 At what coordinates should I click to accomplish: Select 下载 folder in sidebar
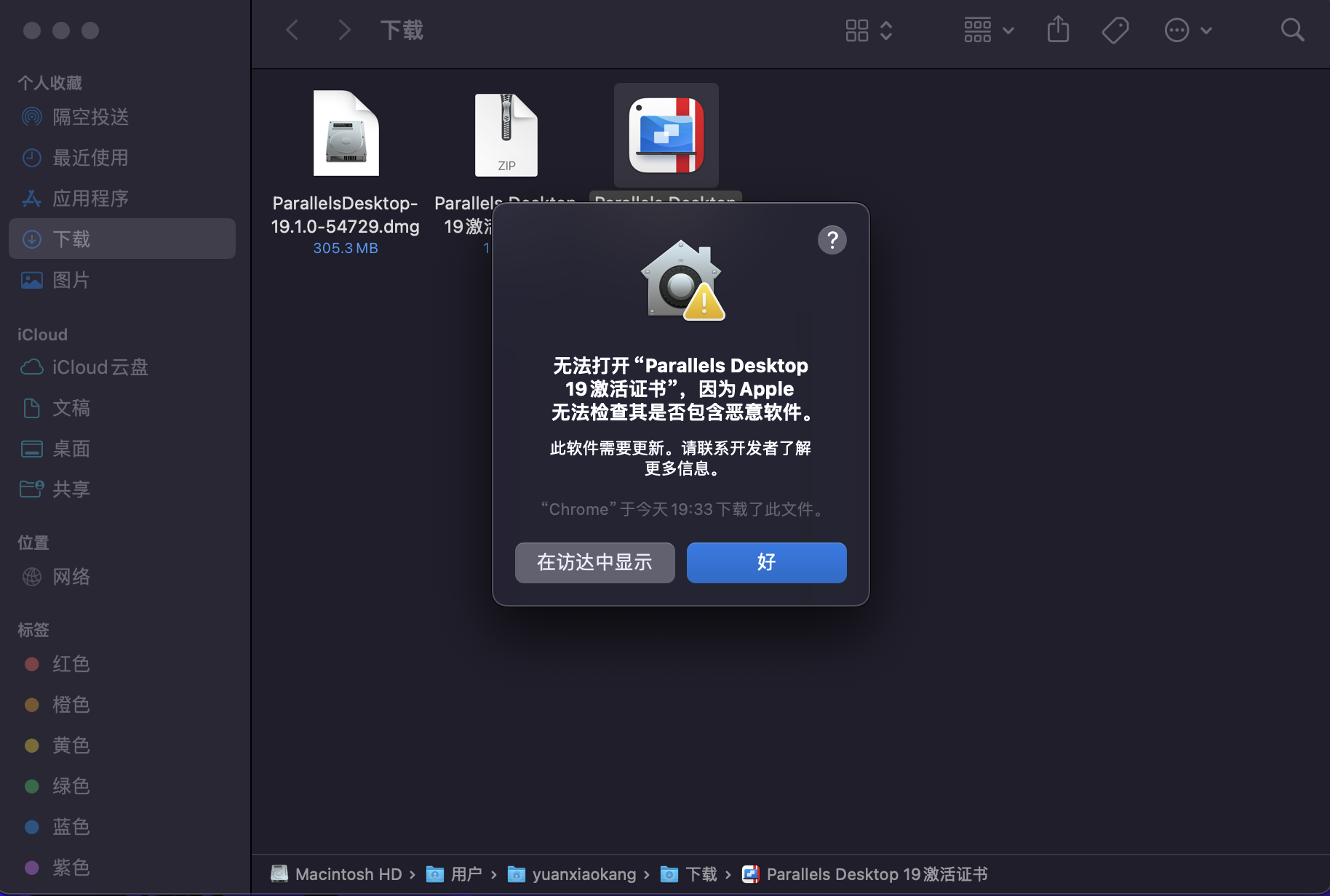[x=122, y=239]
